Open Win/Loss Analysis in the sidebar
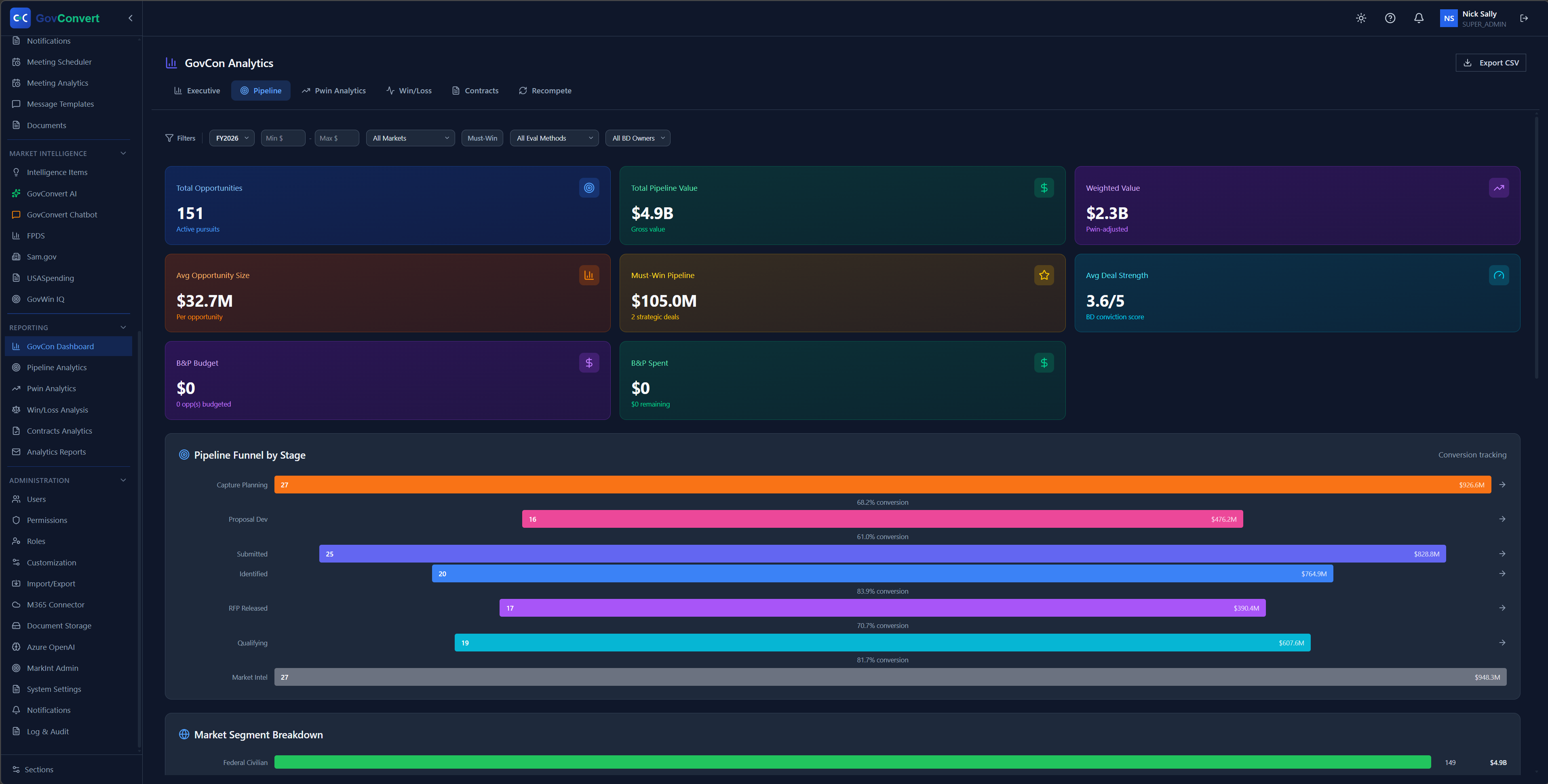Screen dimensions: 1548x784 tap(68, 410)
